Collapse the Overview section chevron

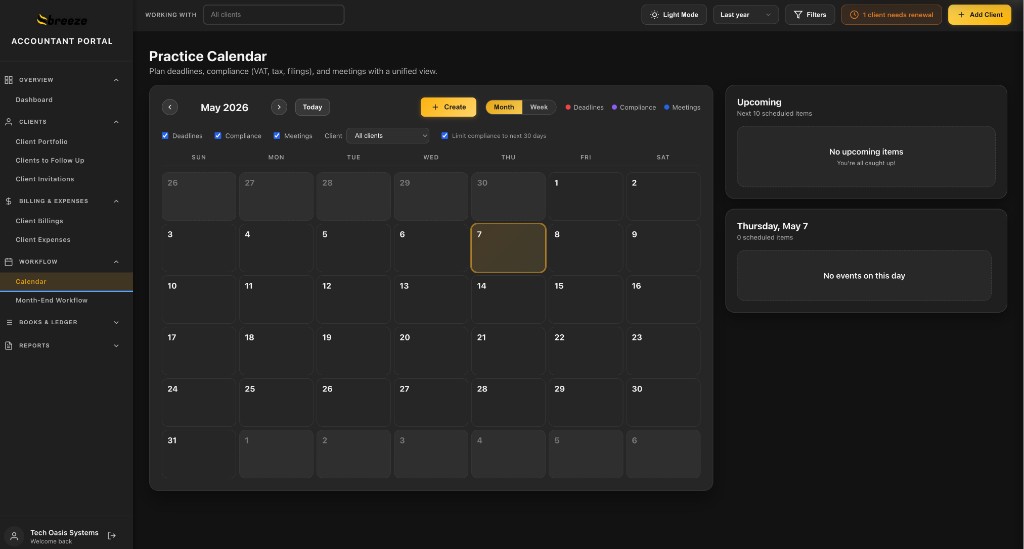coord(116,80)
